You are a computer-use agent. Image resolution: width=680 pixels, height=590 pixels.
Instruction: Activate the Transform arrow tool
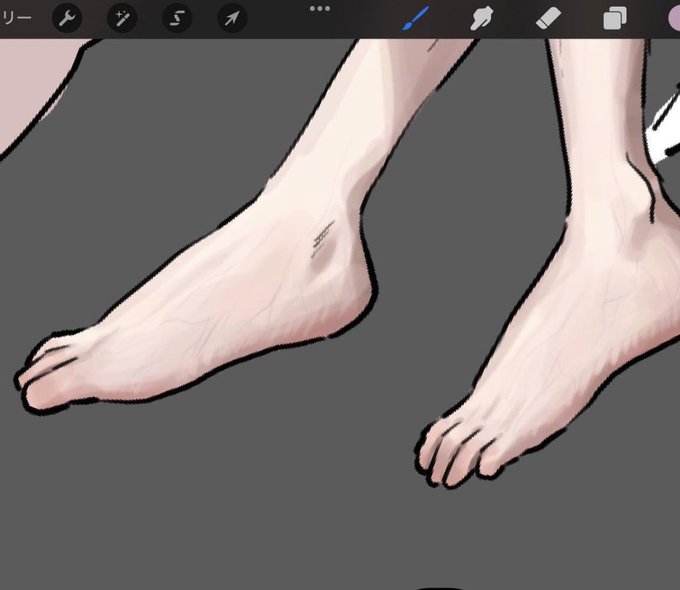(232, 18)
